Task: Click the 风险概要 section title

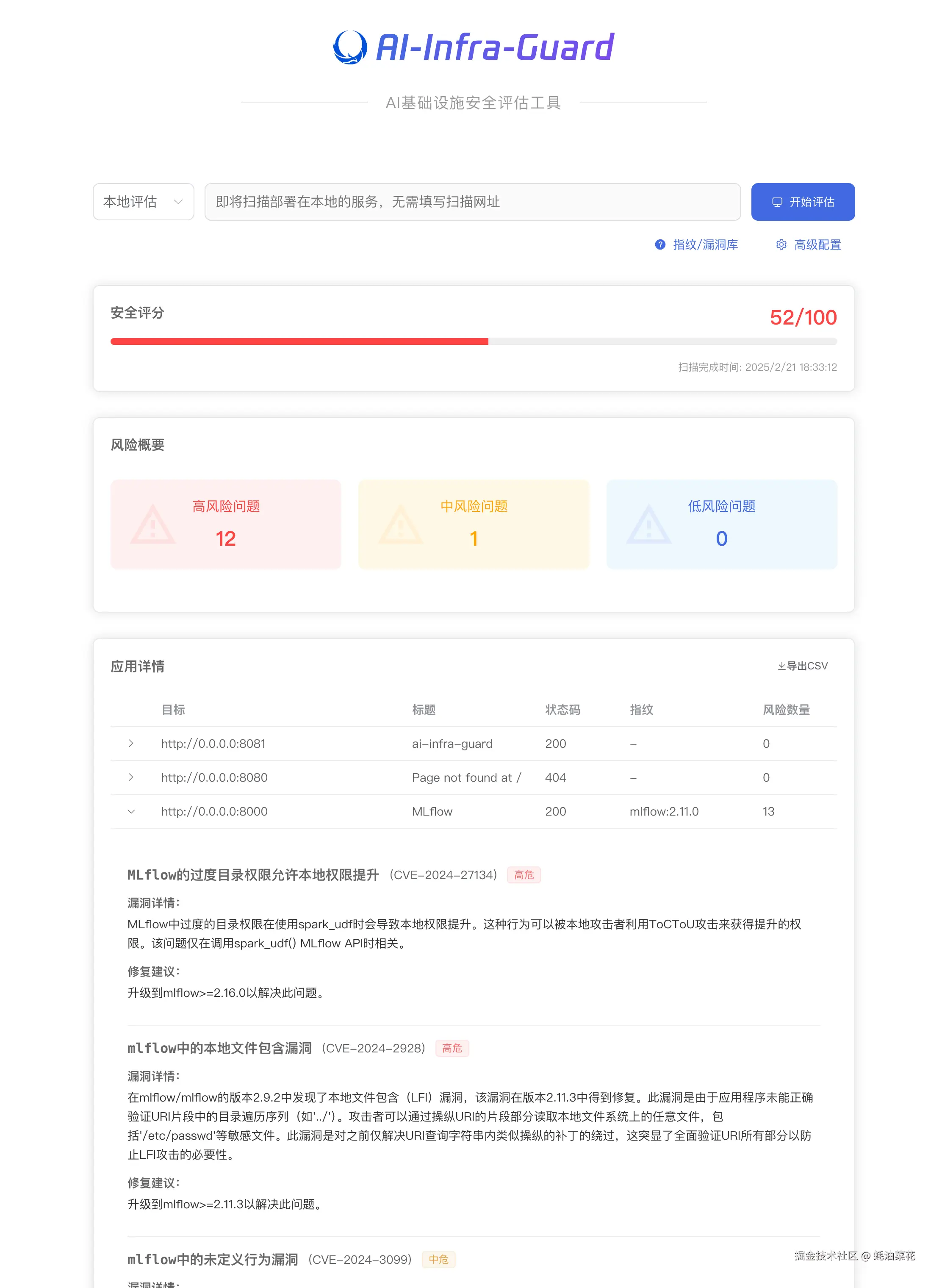Action: pyautogui.click(x=137, y=445)
